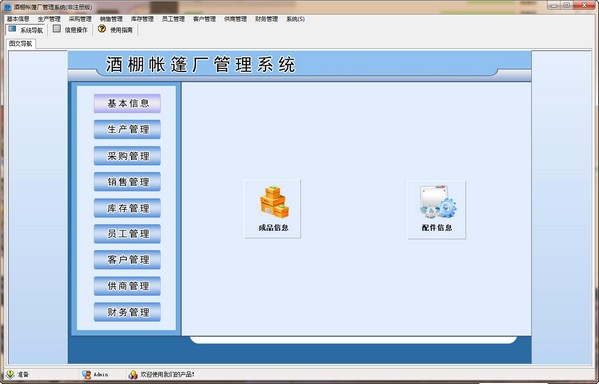Open the 采购管理 menu
Viewport: 599px width, 384px height.
point(80,19)
